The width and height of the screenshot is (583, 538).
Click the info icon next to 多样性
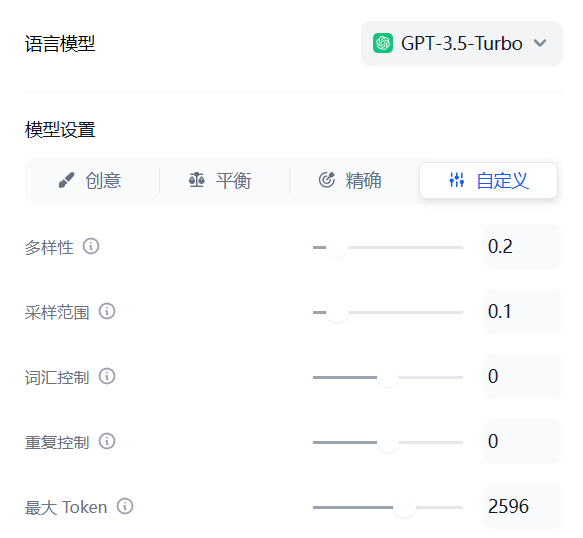[x=91, y=246]
